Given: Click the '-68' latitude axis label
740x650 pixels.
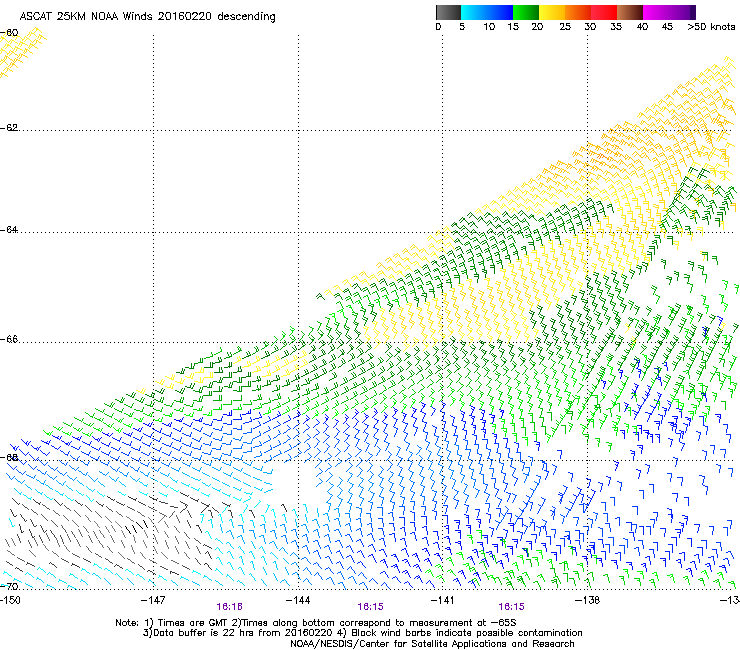Looking at the screenshot, I should tap(9, 457).
